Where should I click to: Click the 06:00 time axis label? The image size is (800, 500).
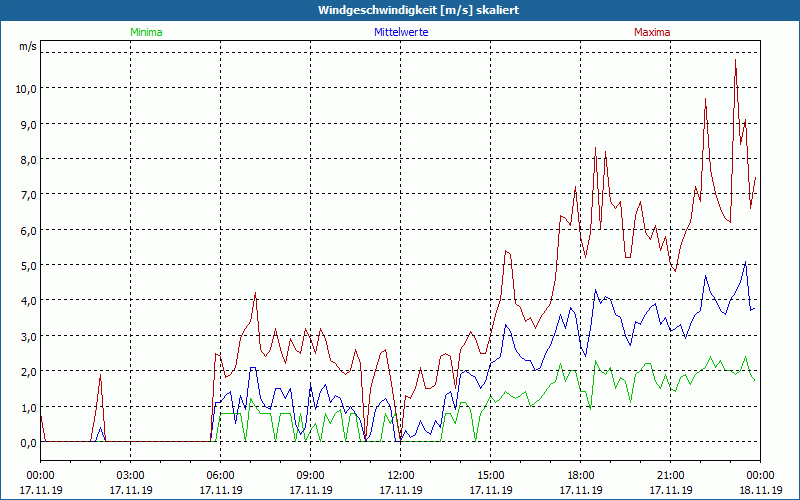click(220, 476)
